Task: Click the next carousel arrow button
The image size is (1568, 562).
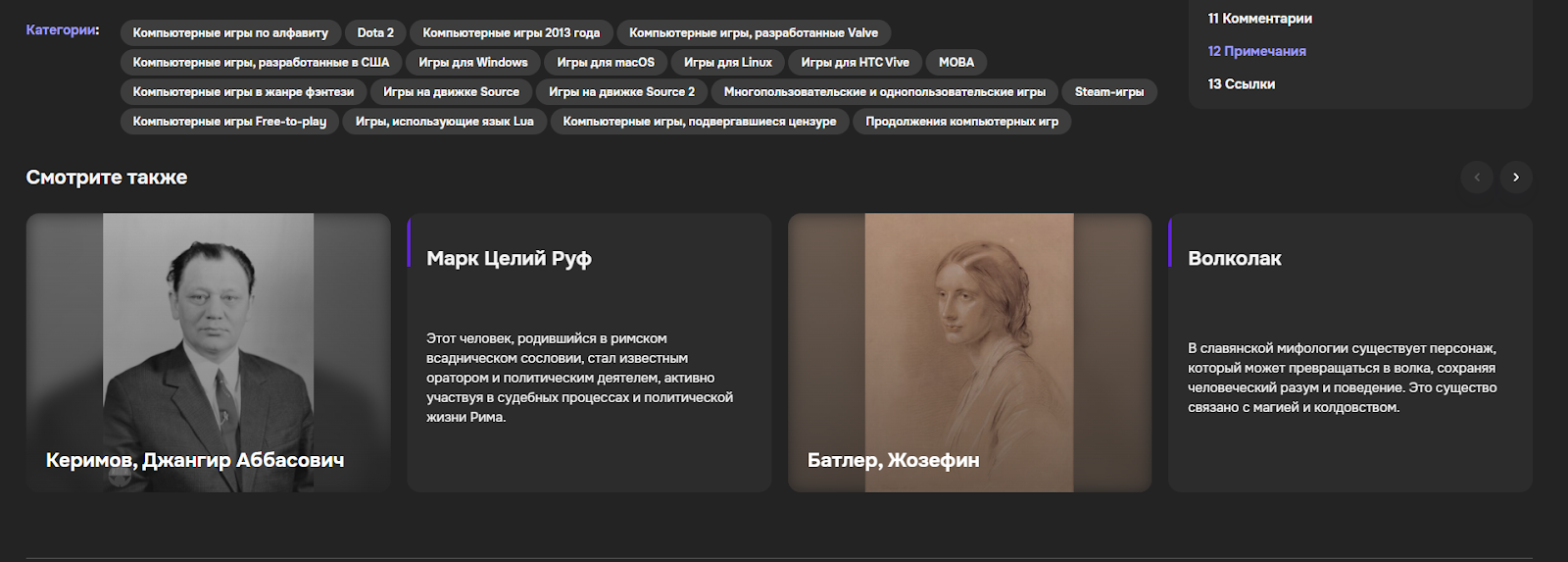Action: [1515, 178]
